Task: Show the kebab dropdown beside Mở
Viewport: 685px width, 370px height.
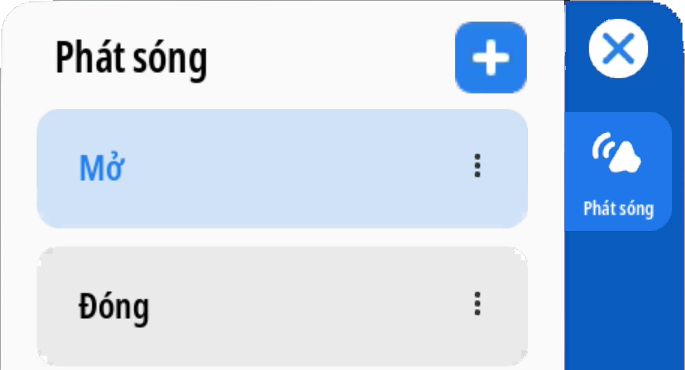Action: (x=477, y=166)
